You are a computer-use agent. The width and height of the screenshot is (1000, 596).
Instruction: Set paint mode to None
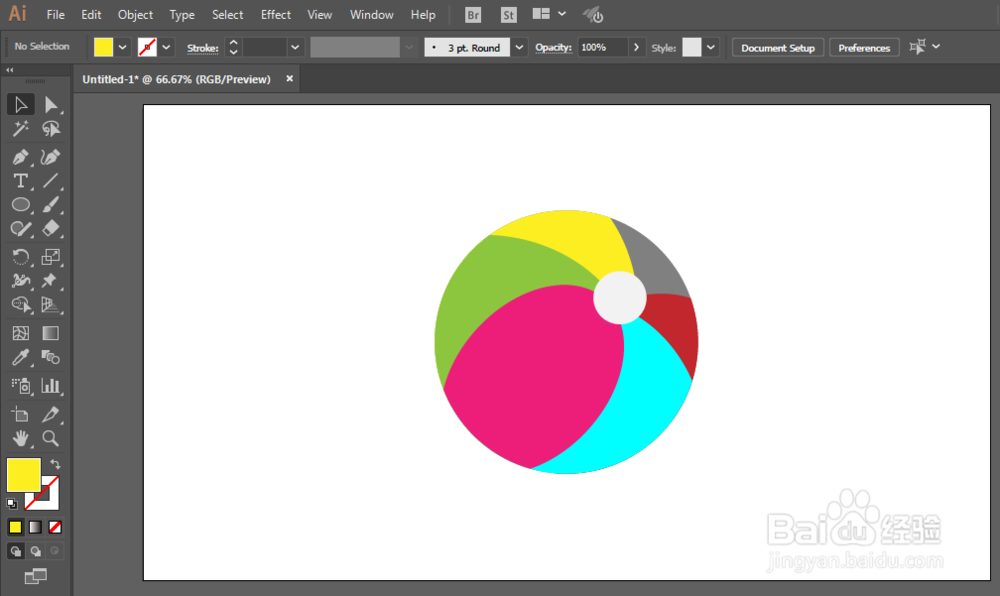click(55, 527)
